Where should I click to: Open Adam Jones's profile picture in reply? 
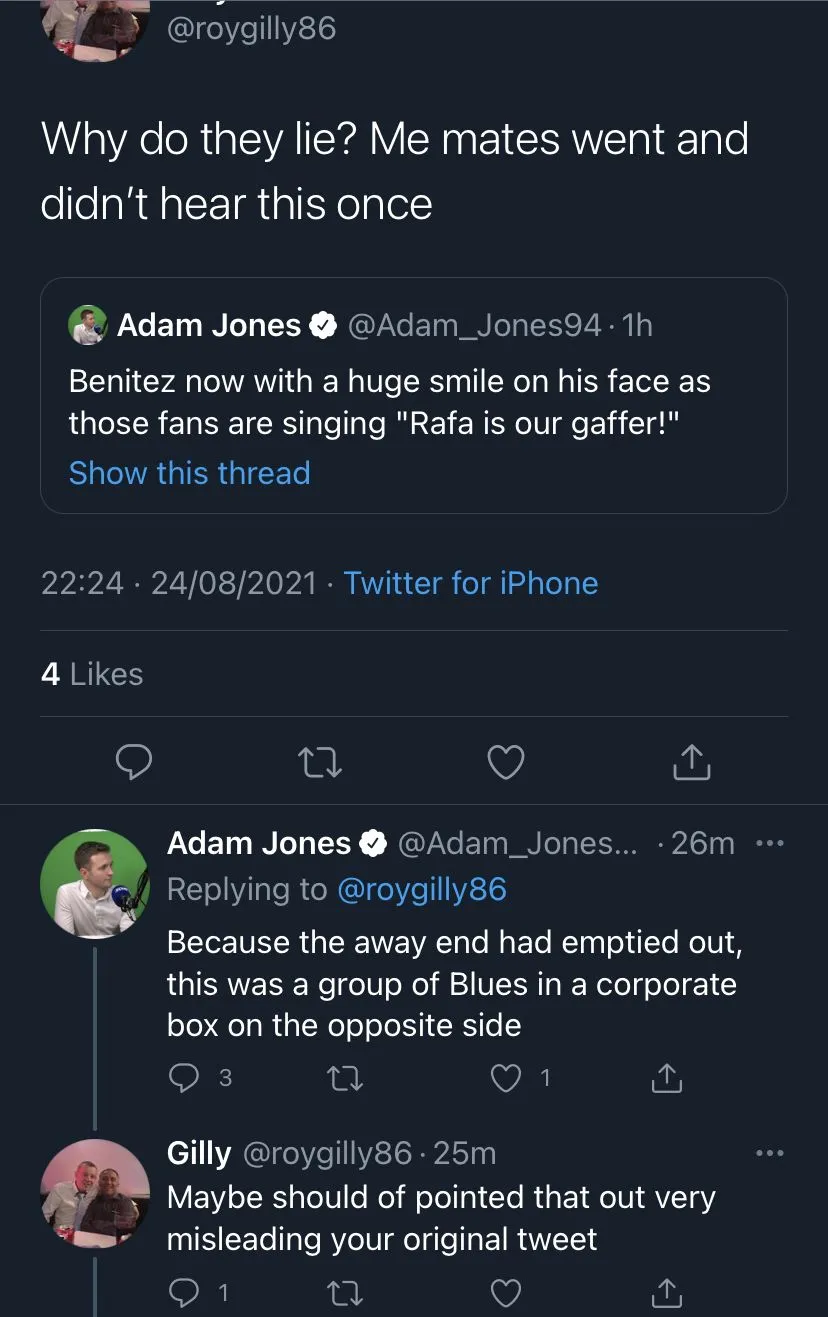[94, 883]
